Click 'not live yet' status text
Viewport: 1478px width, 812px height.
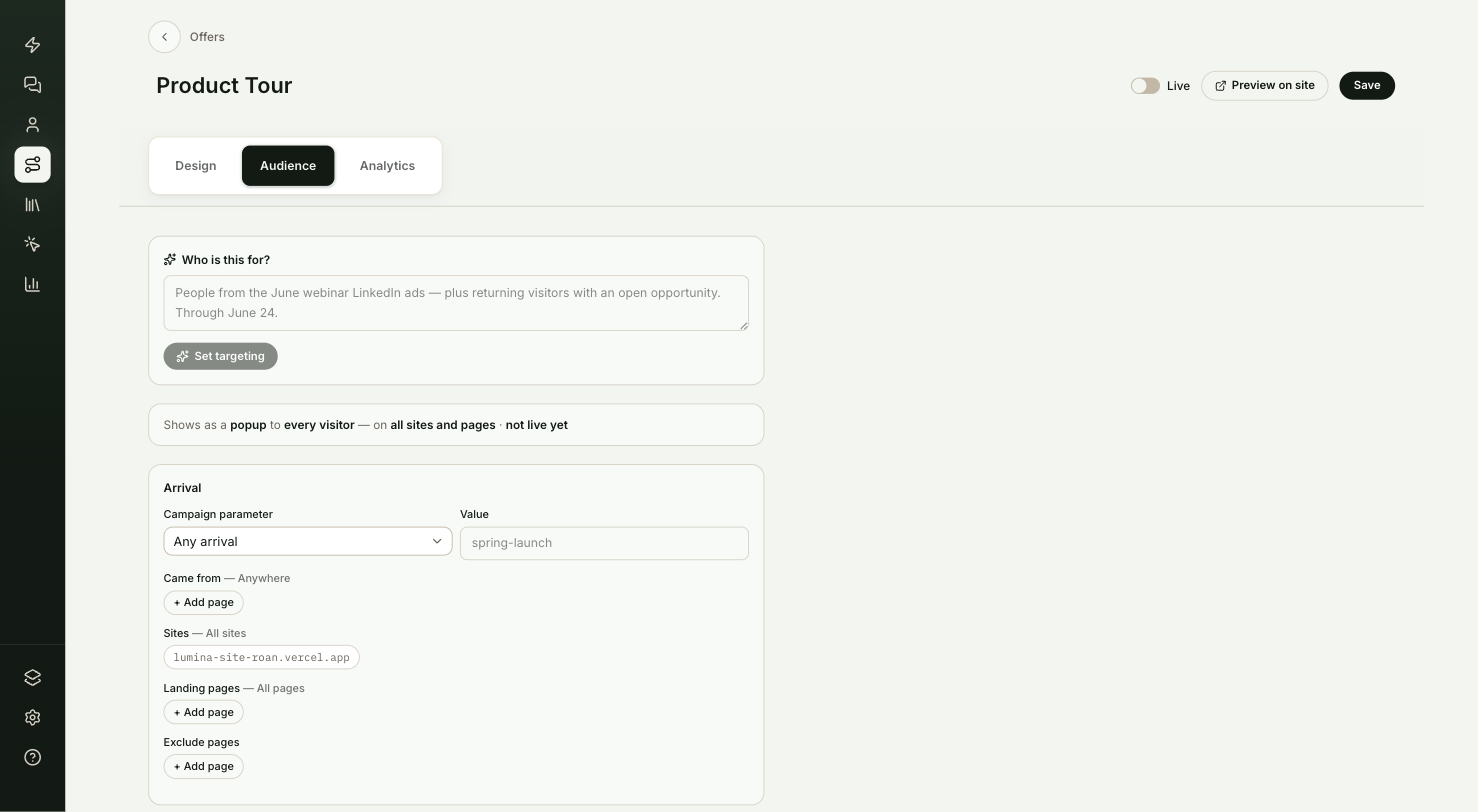click(x=537, y=425)
